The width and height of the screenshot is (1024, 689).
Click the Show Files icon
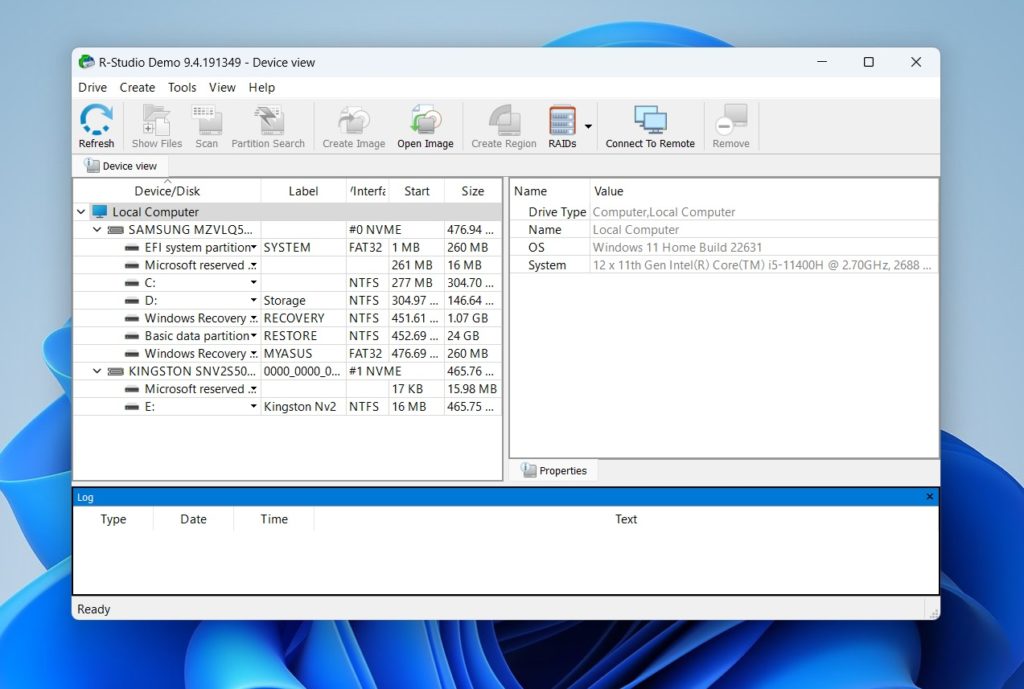155,125
